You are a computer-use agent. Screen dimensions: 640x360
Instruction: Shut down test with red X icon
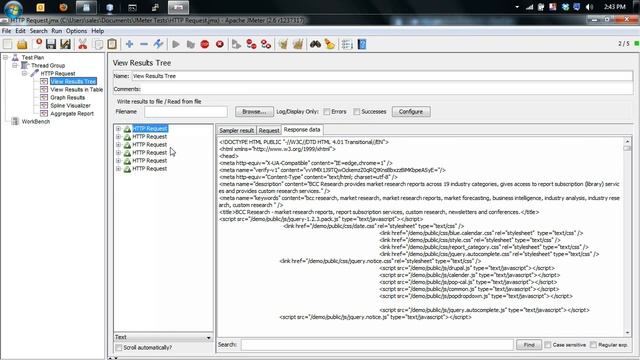tap(220, 44)
